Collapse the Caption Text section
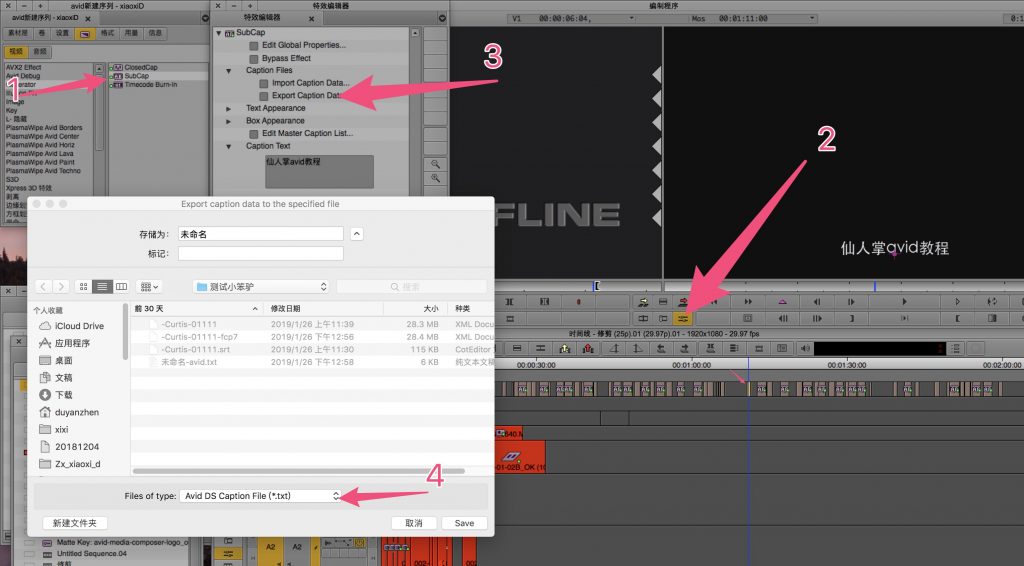Image resolution: width=1024 pixels, height=566 pixels. (x=229, y=146)
